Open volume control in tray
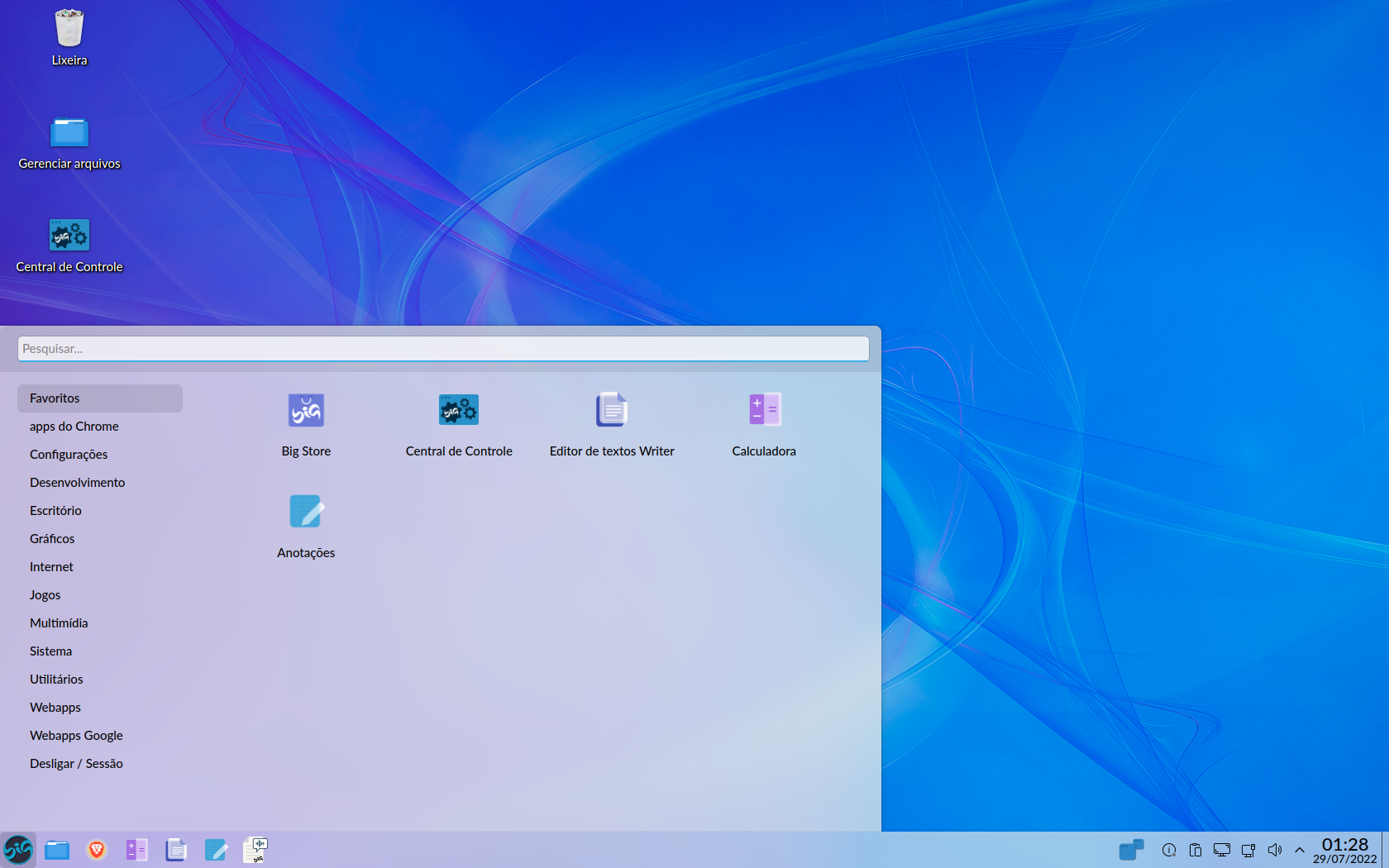The width and height of the screenshot is (1389, 868). point(1275,850)
